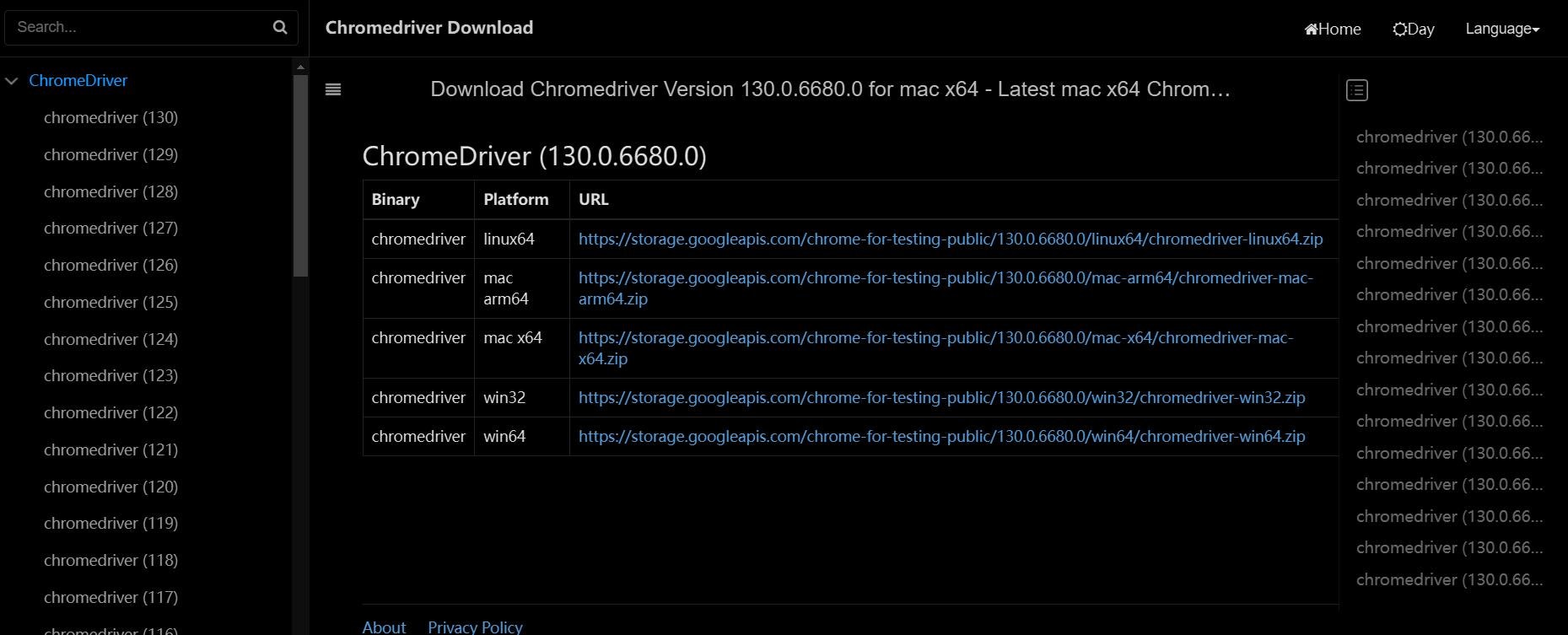Select chromedriver (125) in sidebar
This screenshot has height=635, width=1568.
tap(110, 302)
